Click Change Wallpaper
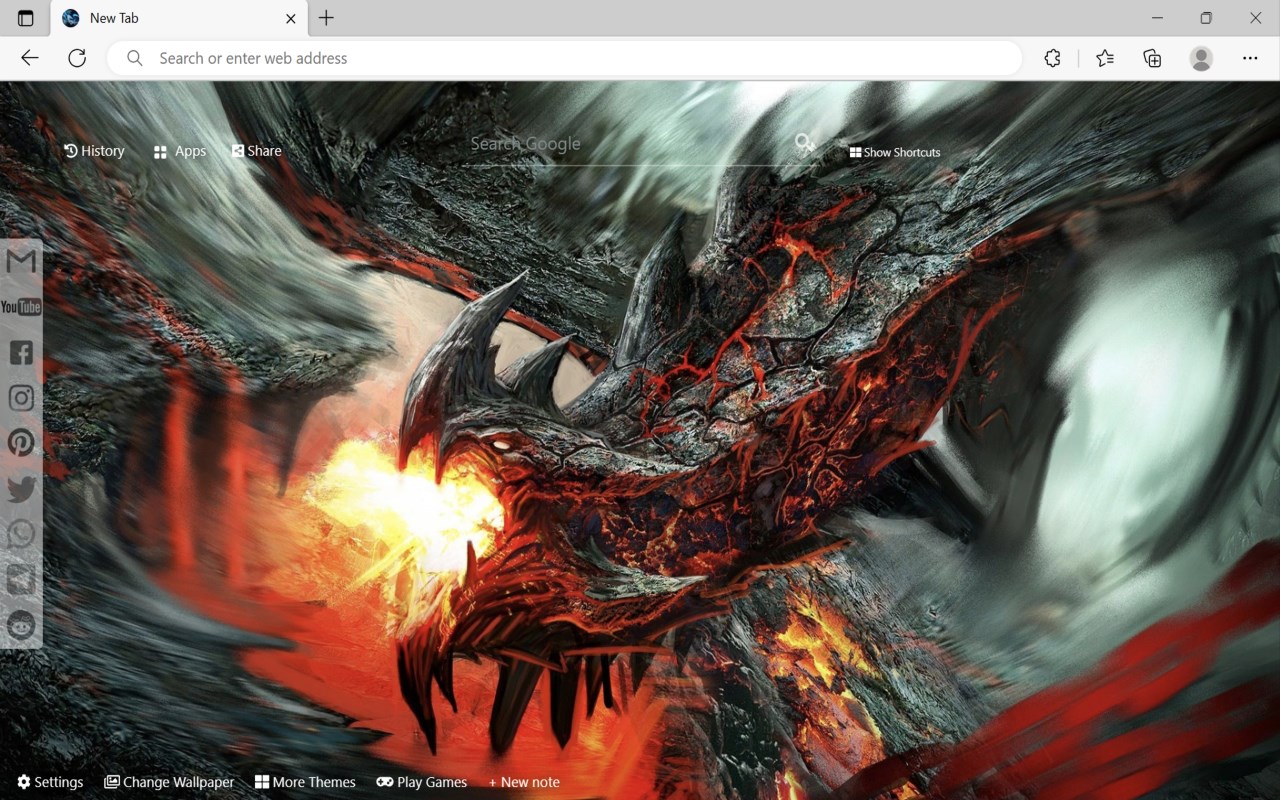This screenshot has width=1280, height=800. 169,782
